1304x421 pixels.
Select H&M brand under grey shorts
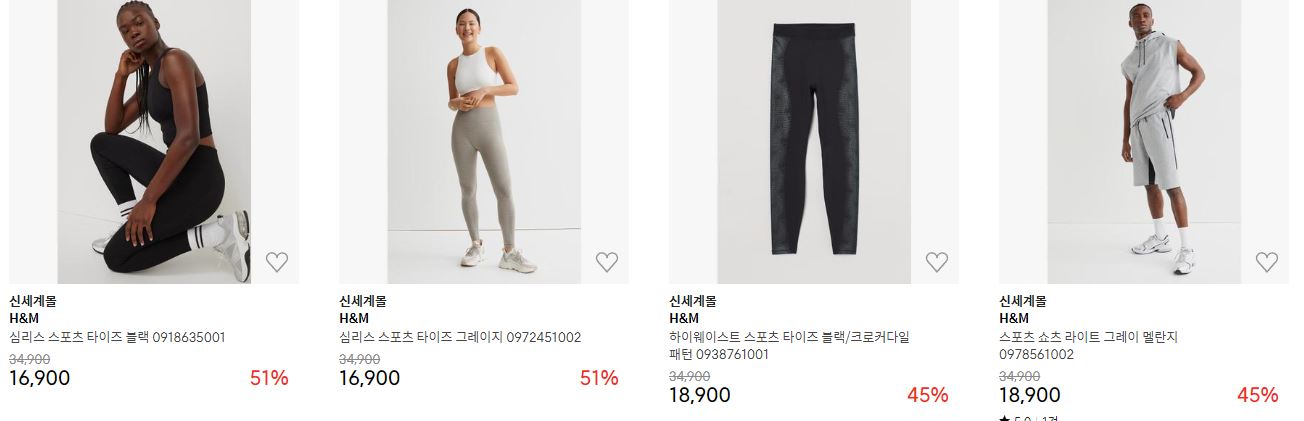(1014, 318)
